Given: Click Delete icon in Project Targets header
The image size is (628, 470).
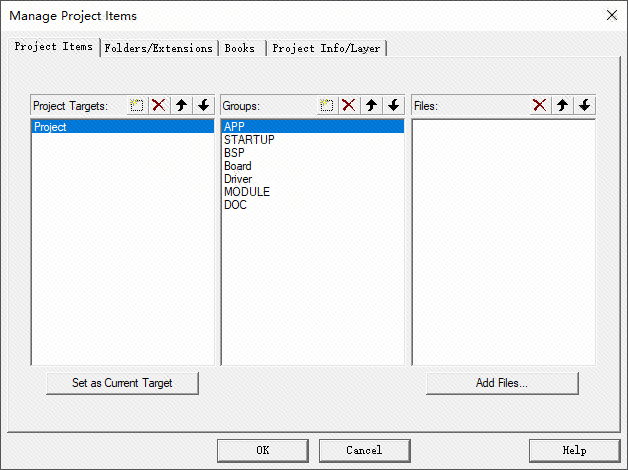Looking at the screenshot, I should point(158,105).
